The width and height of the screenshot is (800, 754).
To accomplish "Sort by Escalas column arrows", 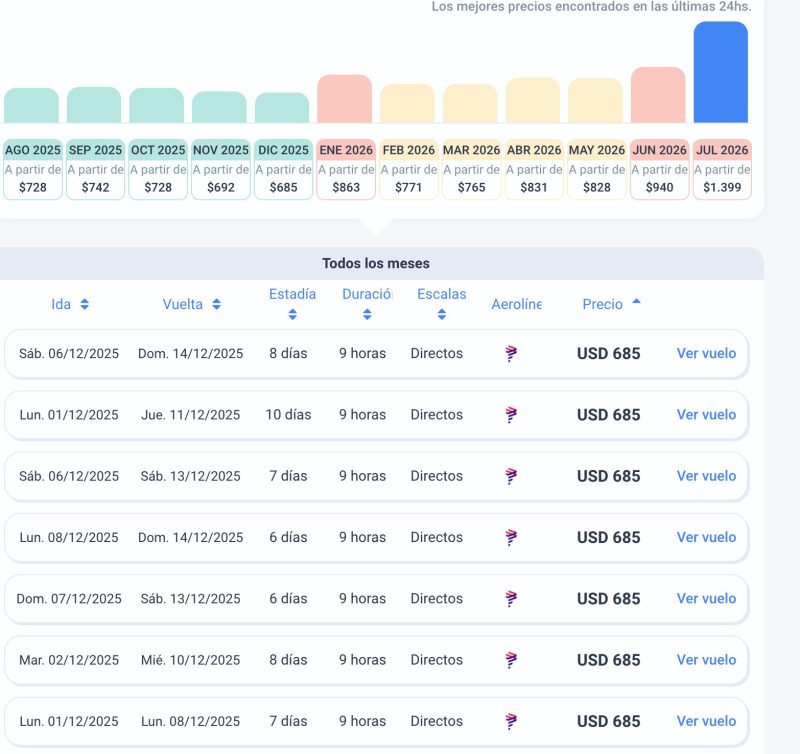I will [441, 314].
